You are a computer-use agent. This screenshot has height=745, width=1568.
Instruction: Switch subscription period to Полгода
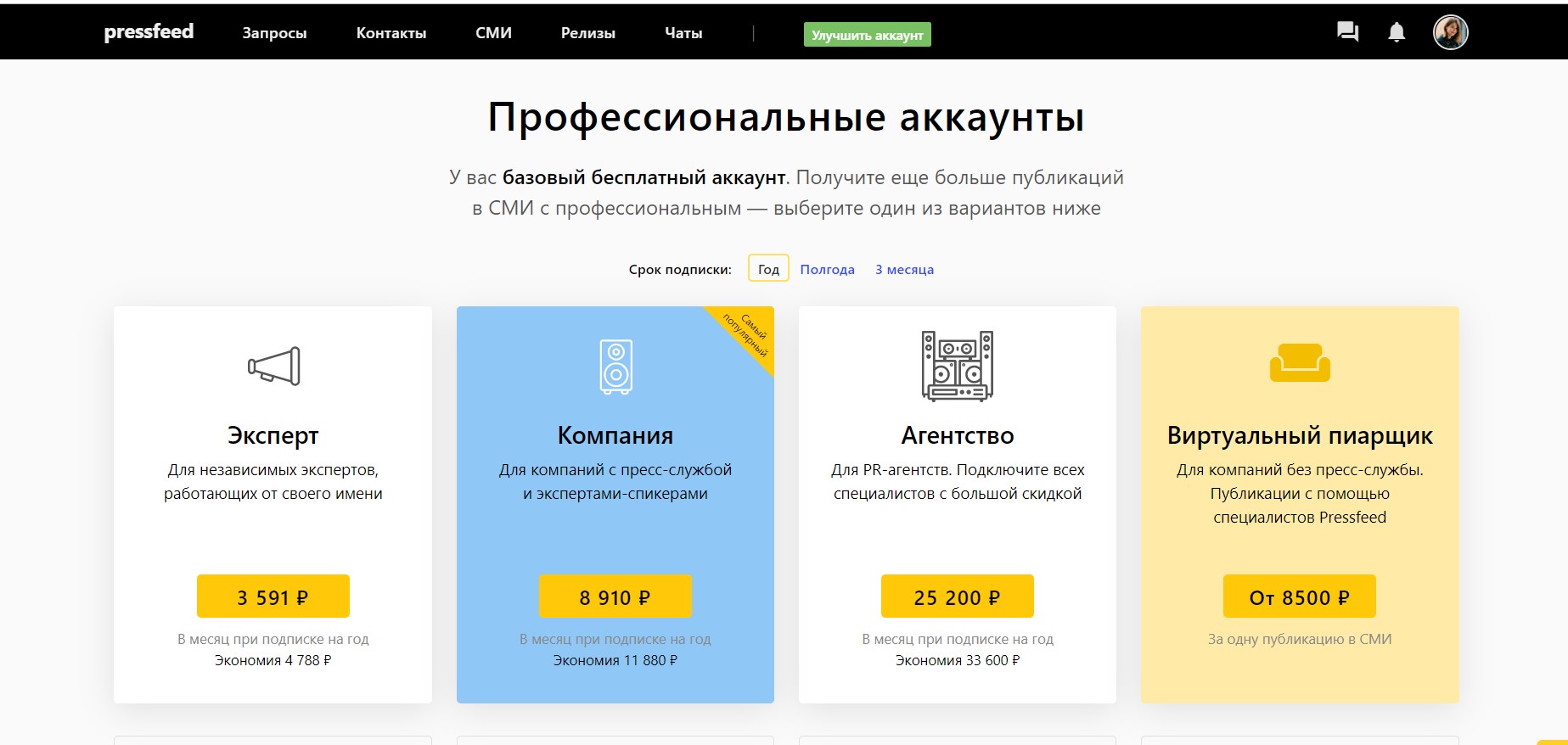coord(827,269)
